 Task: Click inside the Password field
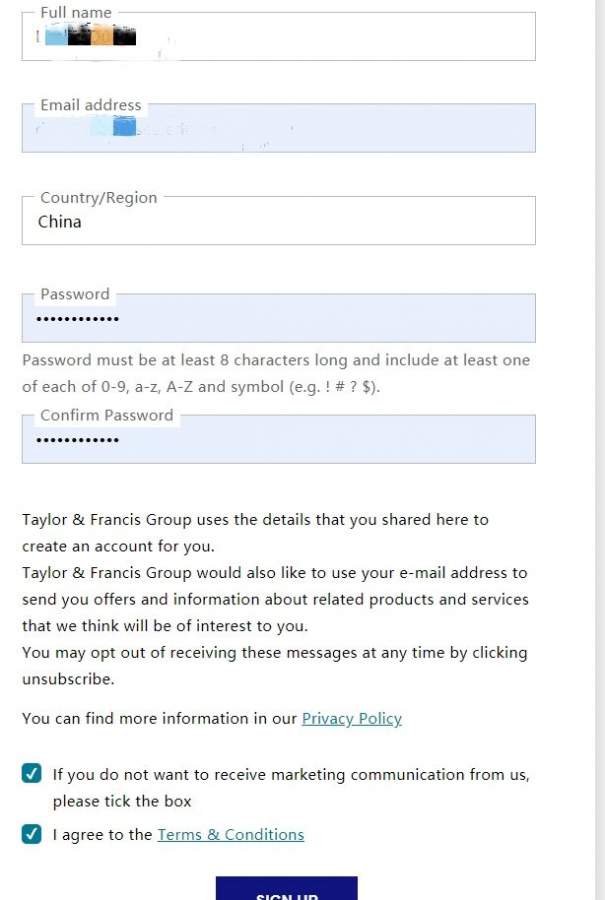point(300,320)
